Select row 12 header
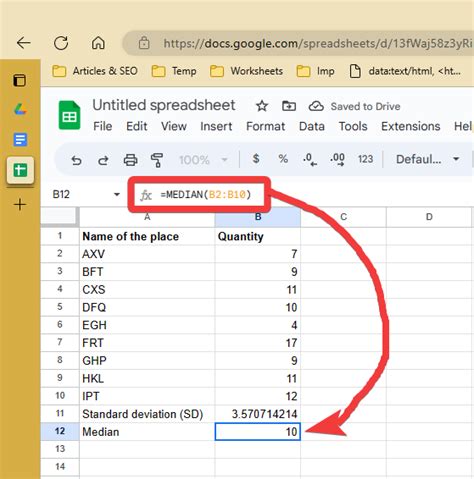 pyautogui.click(x=60, y=431)
